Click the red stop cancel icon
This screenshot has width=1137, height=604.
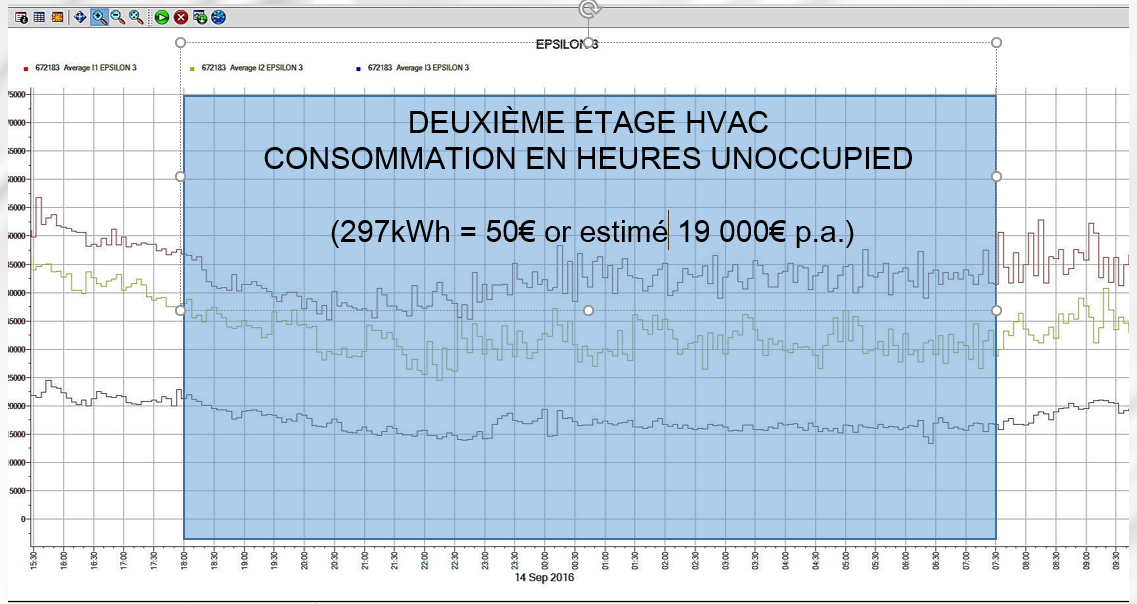[x=181, y=17]
